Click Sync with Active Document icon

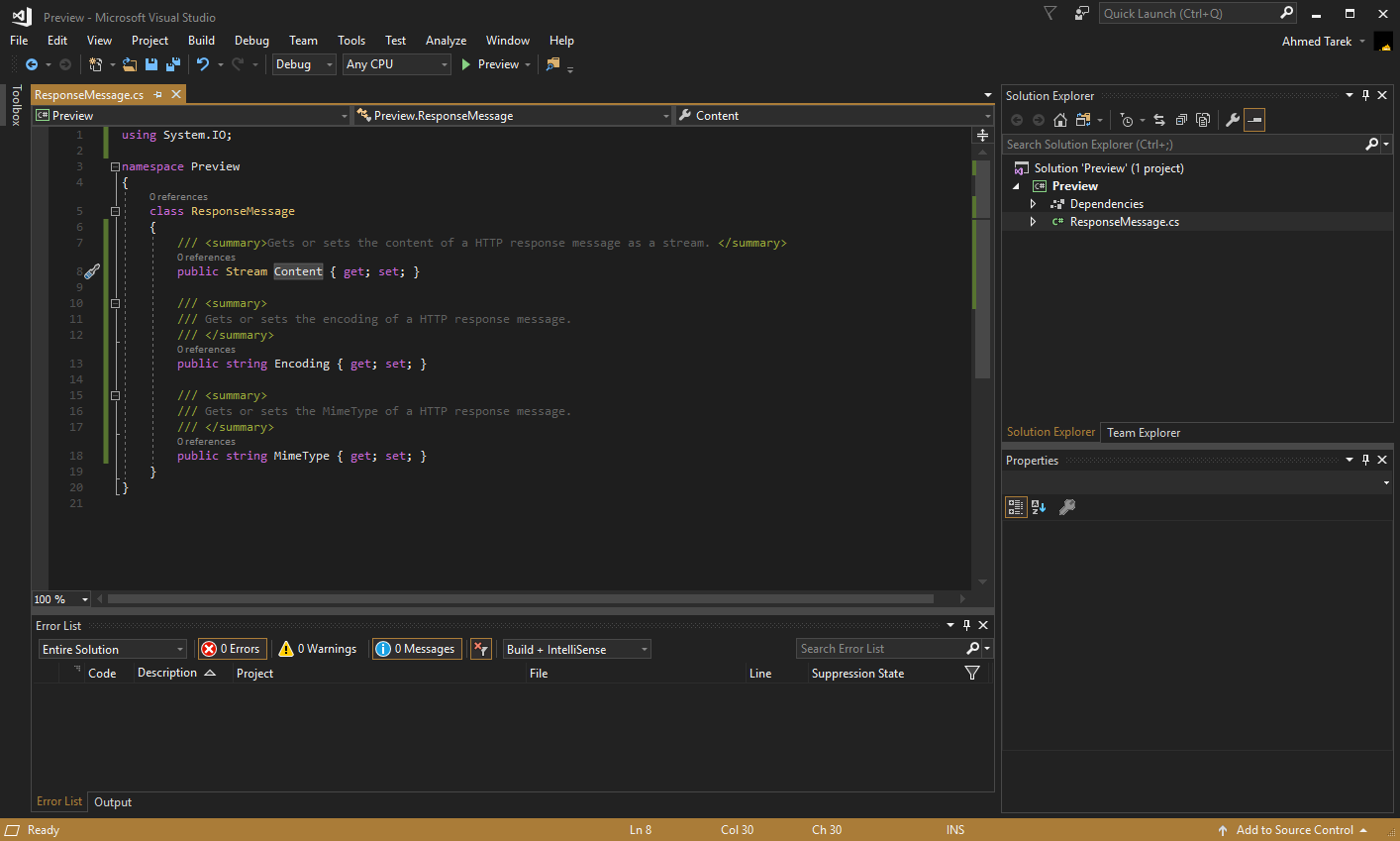point(1159,120)
